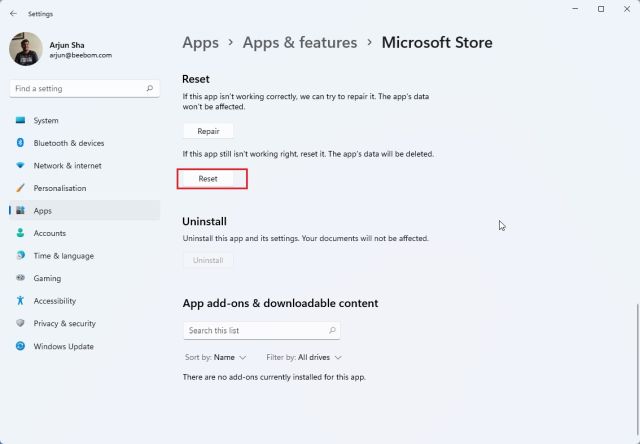This screenshot has height=444, width=640.
Task: Click the Windows Update sync icon
Action: (20, 346)
